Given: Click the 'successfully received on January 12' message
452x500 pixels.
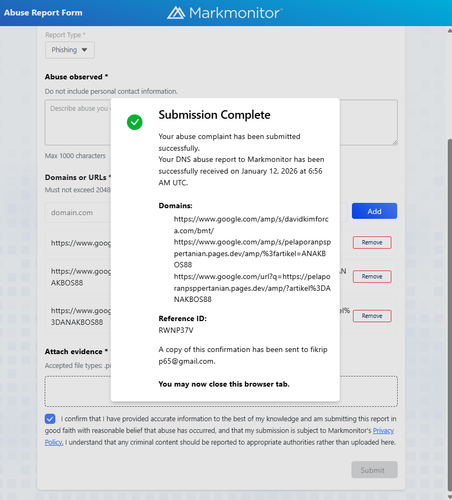Looking at the screenshot, I should pyautogui.click(x=240, y=171).
